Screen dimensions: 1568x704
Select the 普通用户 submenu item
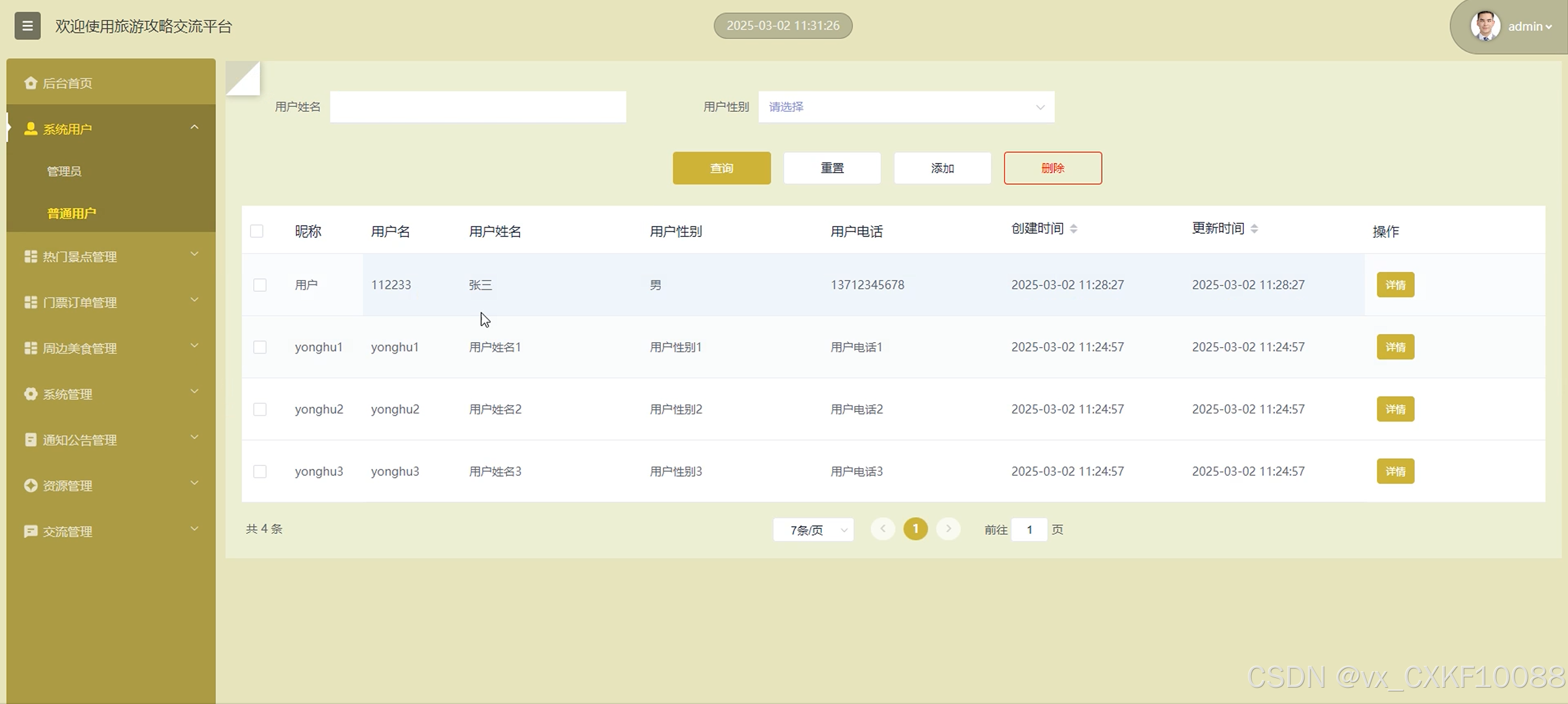pos(72,213)
